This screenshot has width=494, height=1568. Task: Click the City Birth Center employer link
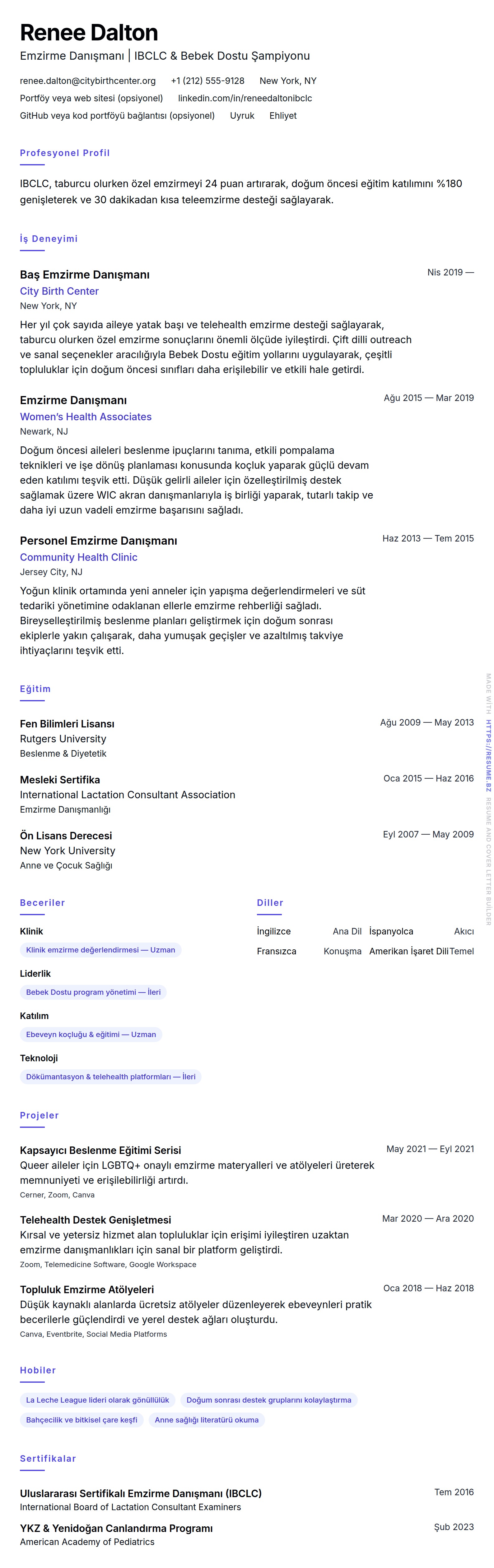(59, 291)
